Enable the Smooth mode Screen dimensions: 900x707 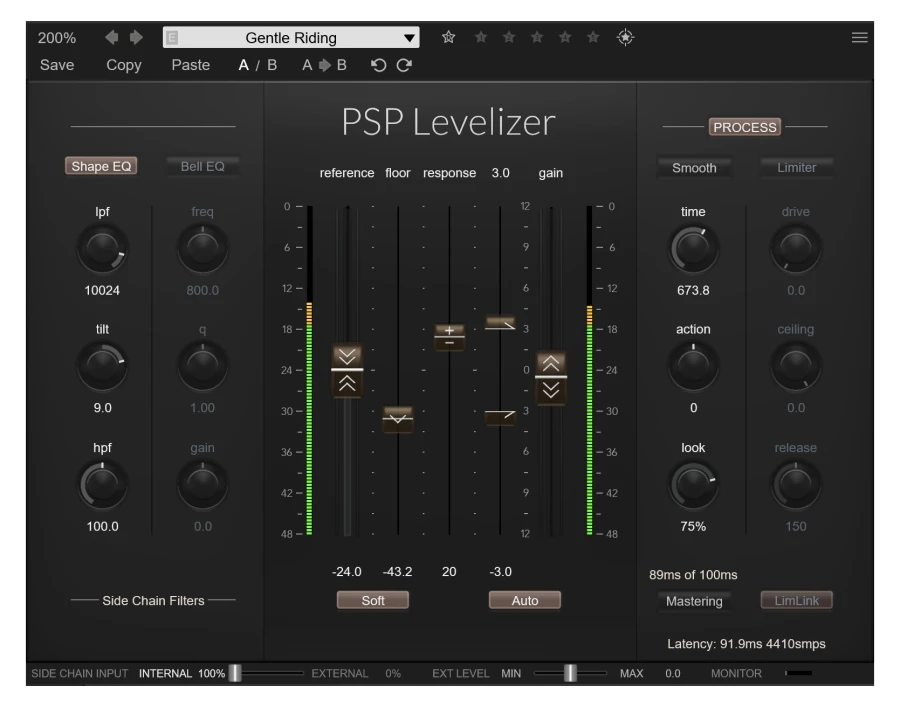click(694, 168)
